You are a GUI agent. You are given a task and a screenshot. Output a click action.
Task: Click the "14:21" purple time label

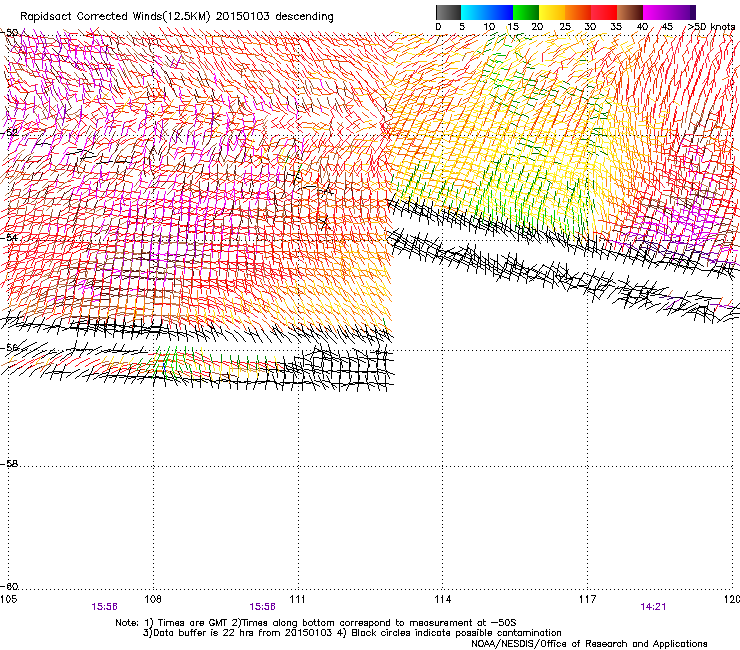(653, 607)
